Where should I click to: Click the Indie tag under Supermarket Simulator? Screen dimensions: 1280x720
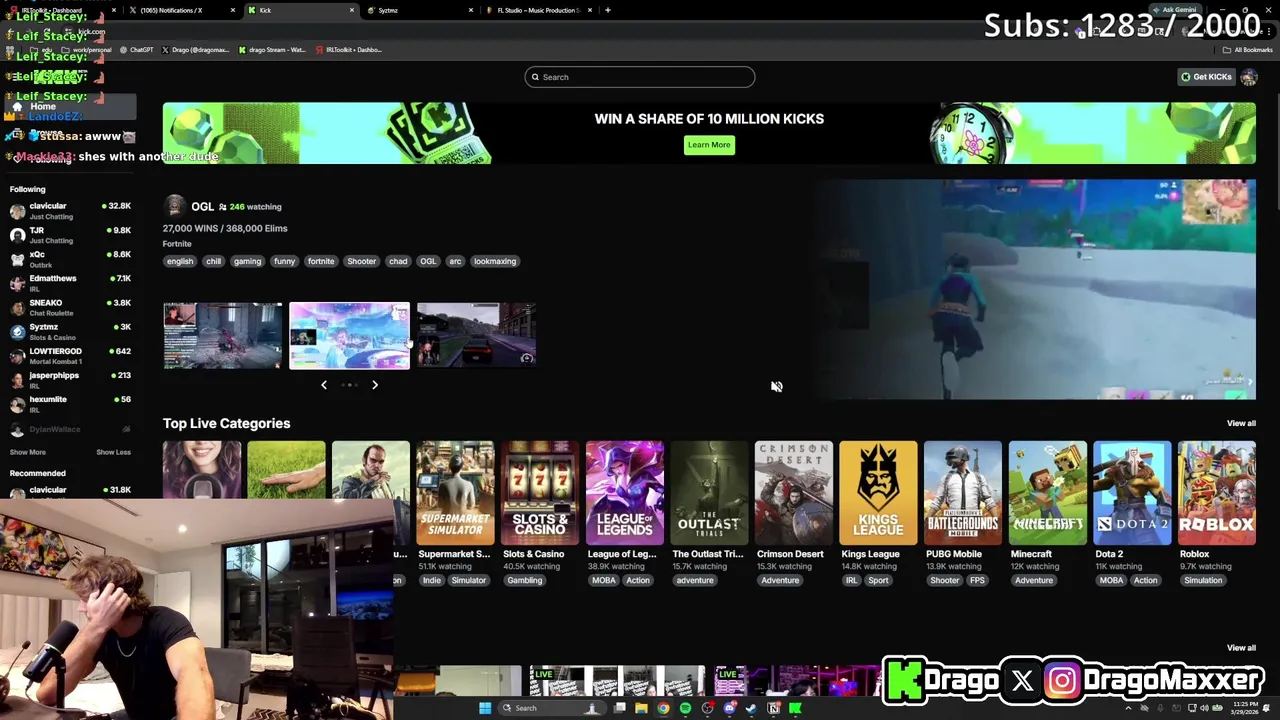click(x=431, y=580)
